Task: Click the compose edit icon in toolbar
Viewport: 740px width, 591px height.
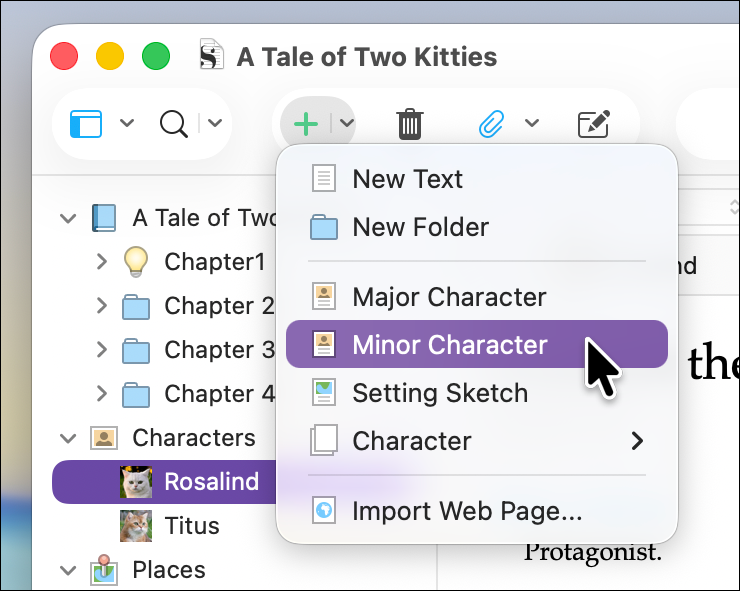Action: 594,124
